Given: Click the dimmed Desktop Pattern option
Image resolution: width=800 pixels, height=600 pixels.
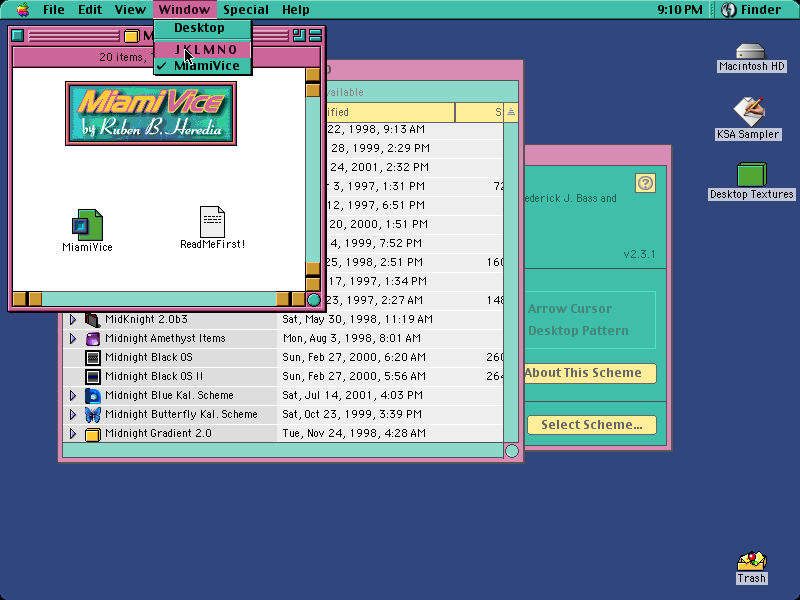Looking at the screenshot, I should [578, 331].
